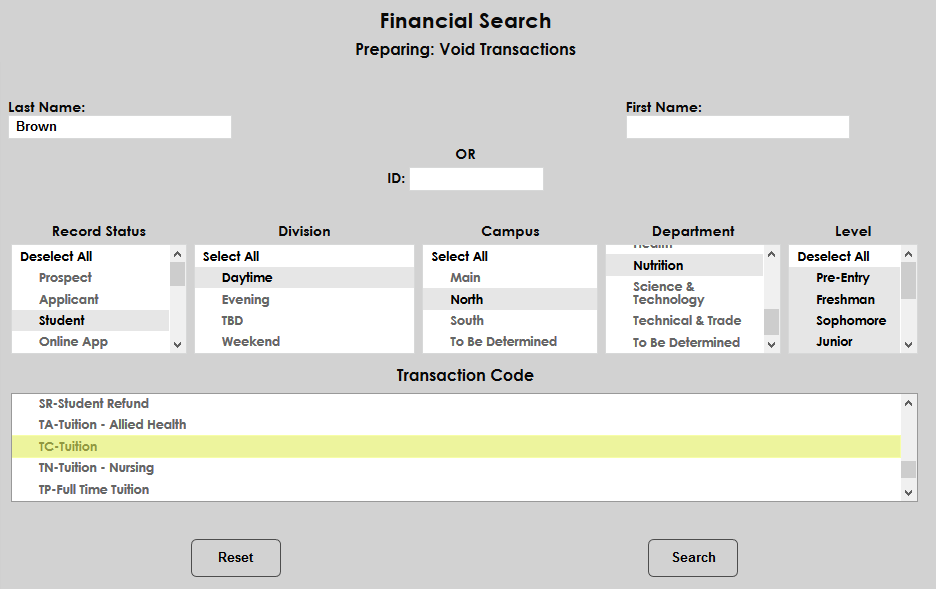Choose Select All in the Division list

[x=231, y=257]
